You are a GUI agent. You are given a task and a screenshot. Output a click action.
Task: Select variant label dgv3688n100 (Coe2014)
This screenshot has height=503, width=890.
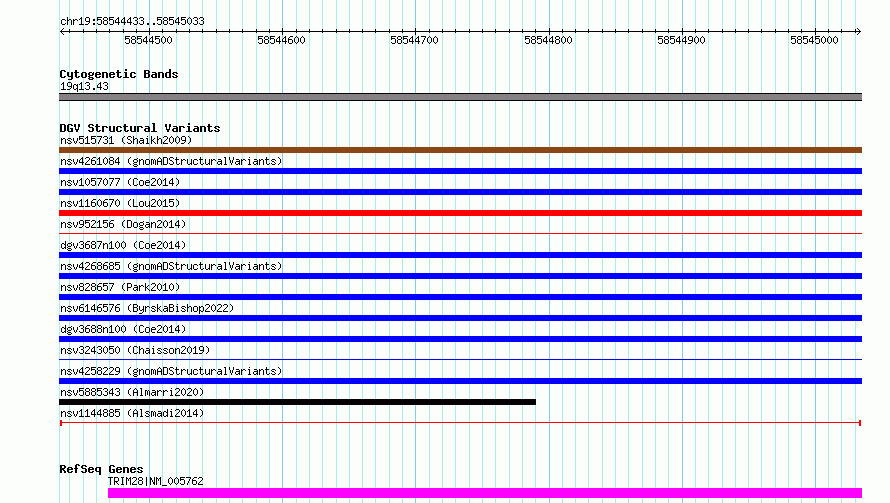coord(123,329)
